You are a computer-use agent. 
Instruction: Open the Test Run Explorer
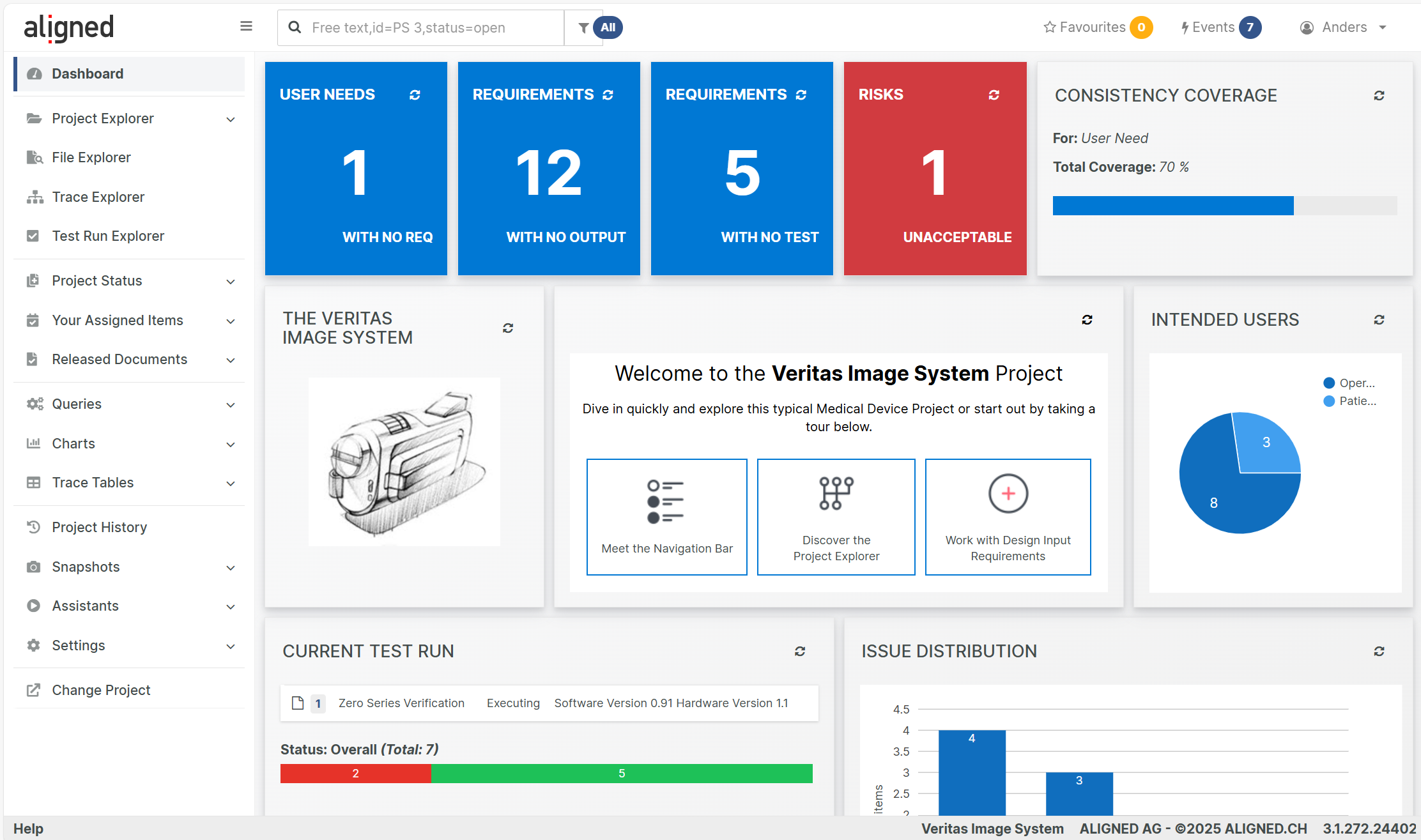pyautogui.click(x=108, y=236)
